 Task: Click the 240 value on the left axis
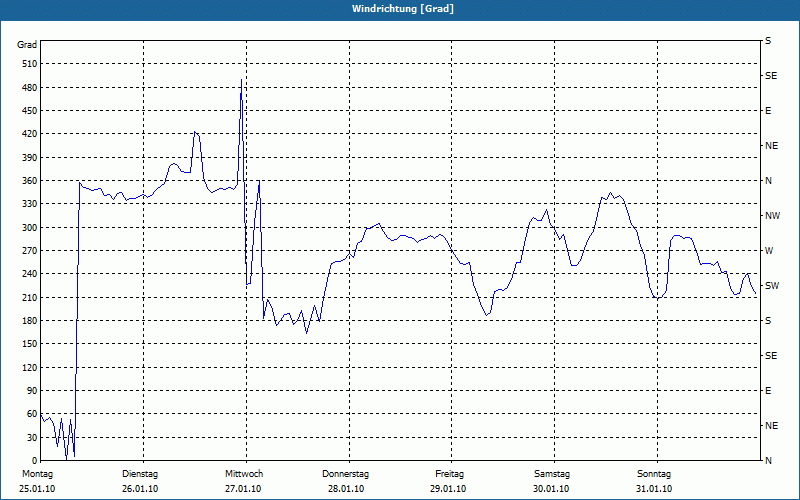[30, 274]
